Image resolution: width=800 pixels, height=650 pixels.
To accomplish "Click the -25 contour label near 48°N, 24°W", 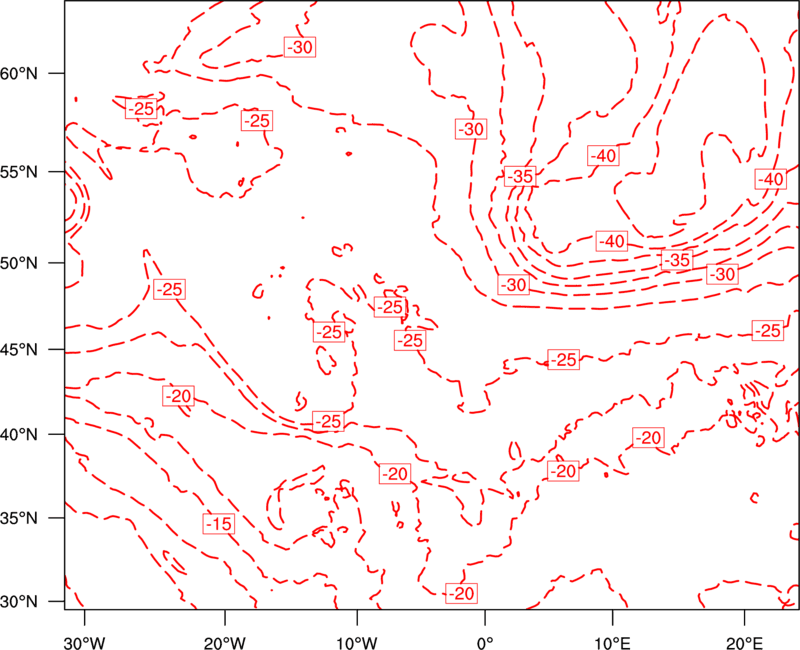I will click(169, 289).
